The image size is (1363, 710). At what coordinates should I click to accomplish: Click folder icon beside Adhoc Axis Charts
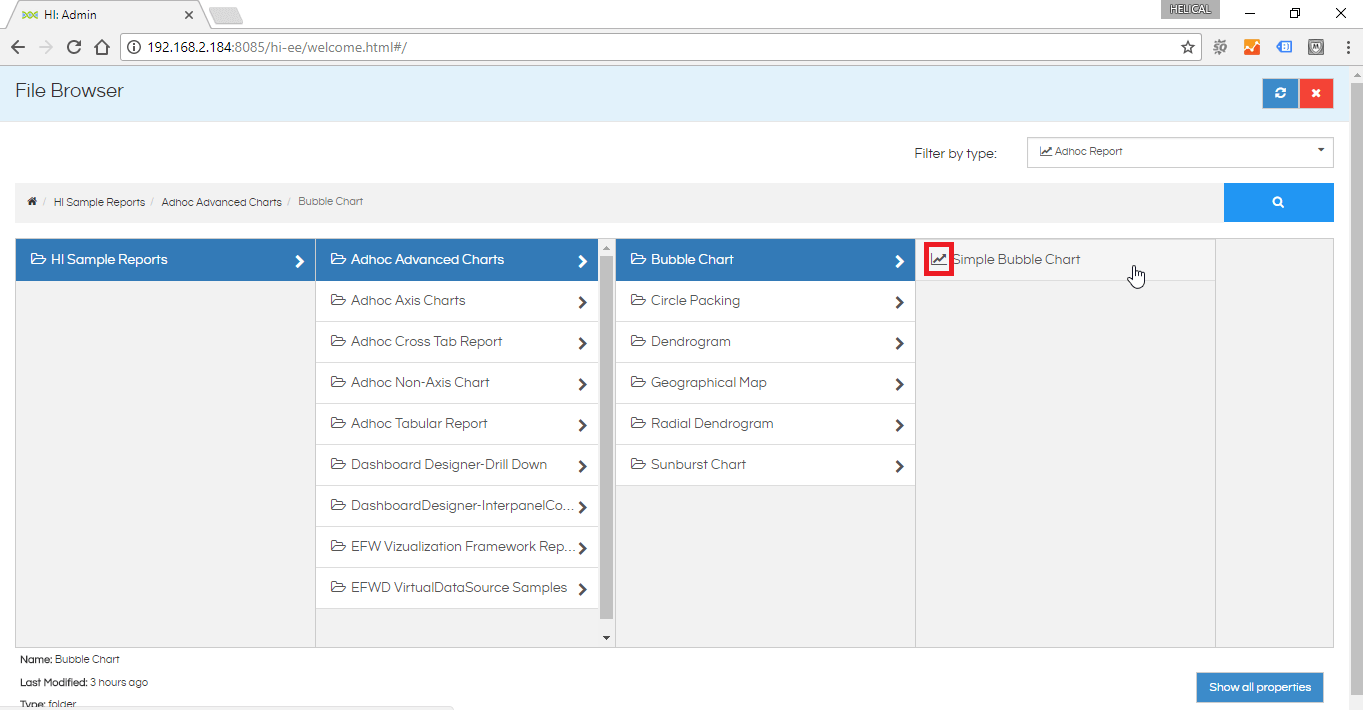click(x=338, y=300)
